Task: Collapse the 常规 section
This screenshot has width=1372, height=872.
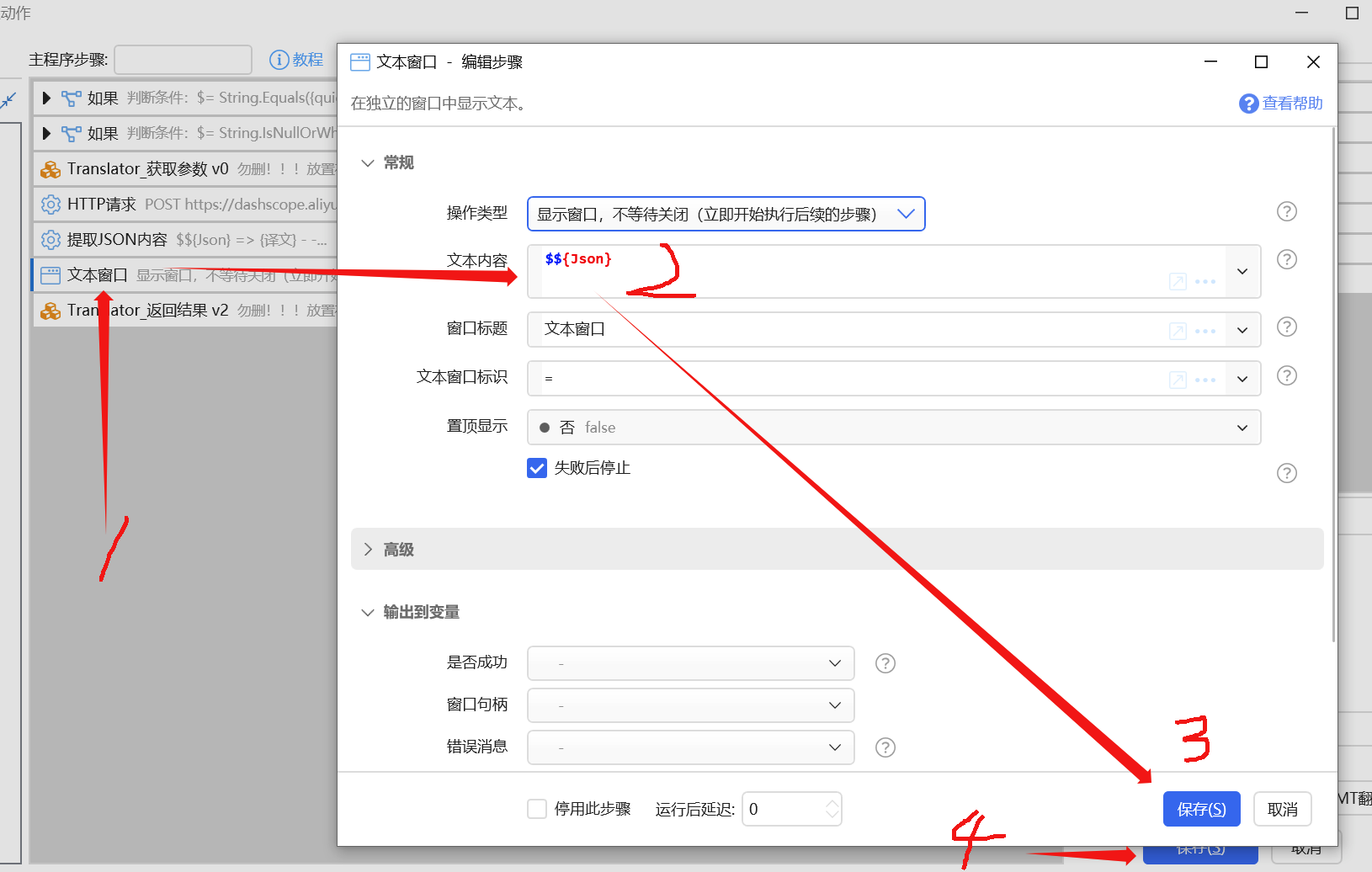Action: [x=368, y=162]
